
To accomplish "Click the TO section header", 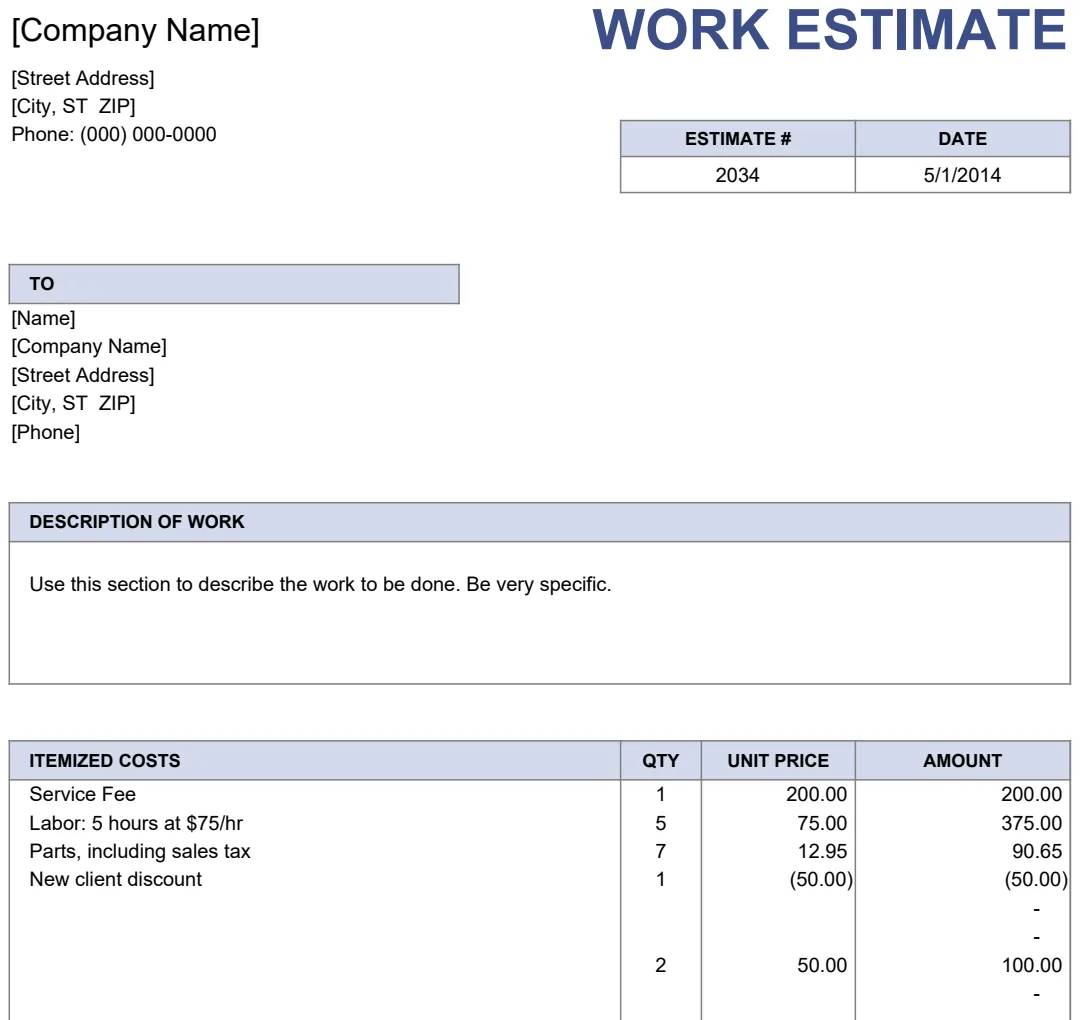I will (x=234, y=284).
